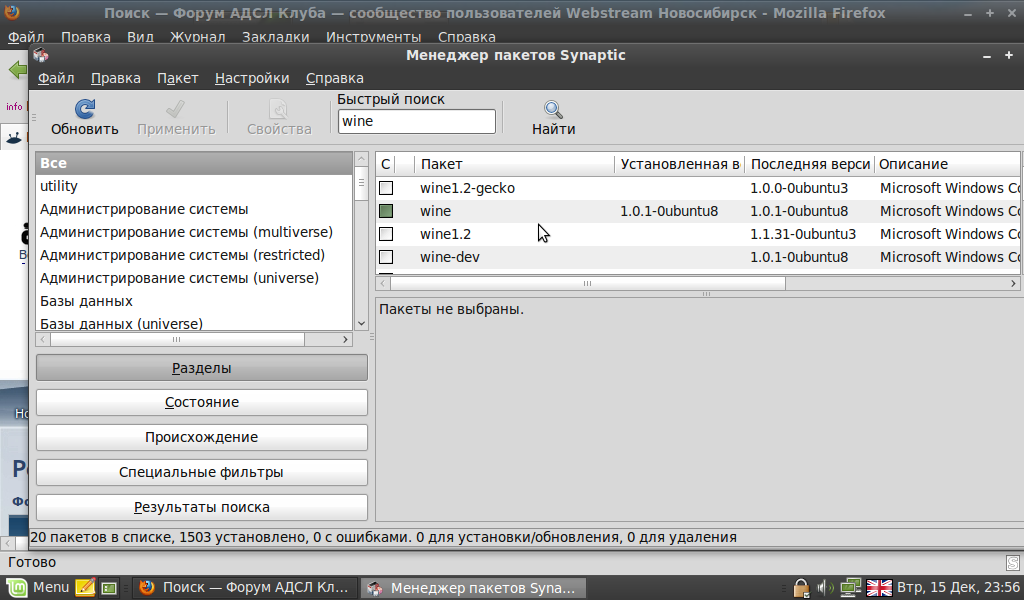Open Synaptic Правка menu

tap(116, 78)
